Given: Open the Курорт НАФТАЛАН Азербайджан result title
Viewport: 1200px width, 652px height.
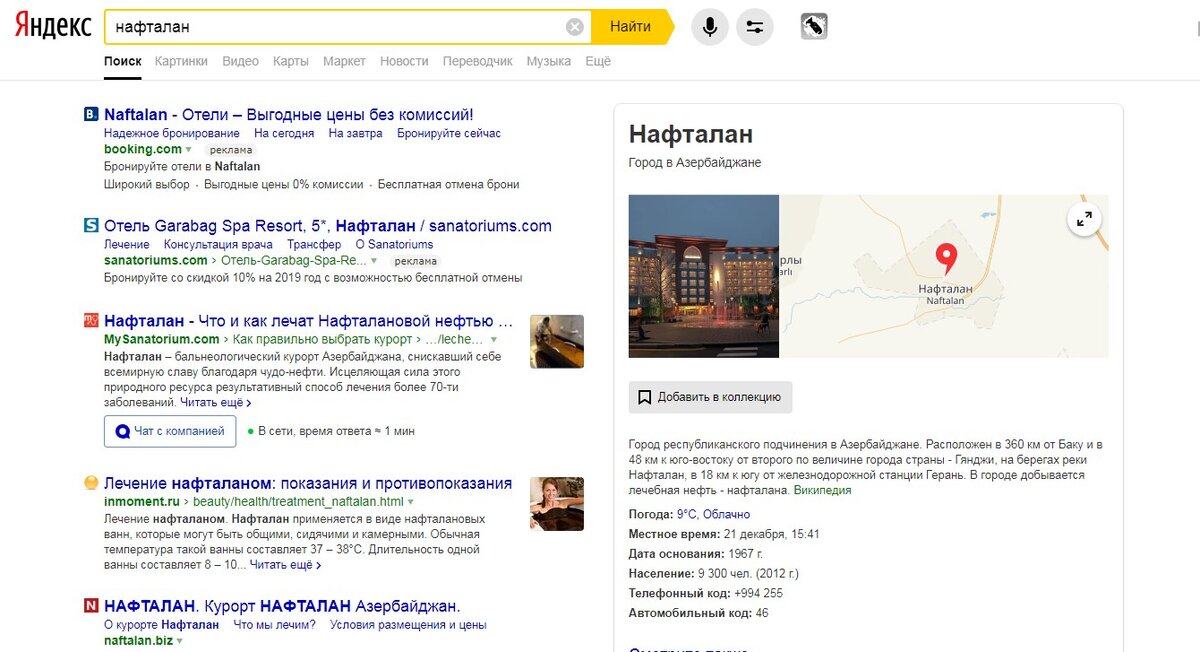Looking at the screenshot, I should tap(282, 606).
